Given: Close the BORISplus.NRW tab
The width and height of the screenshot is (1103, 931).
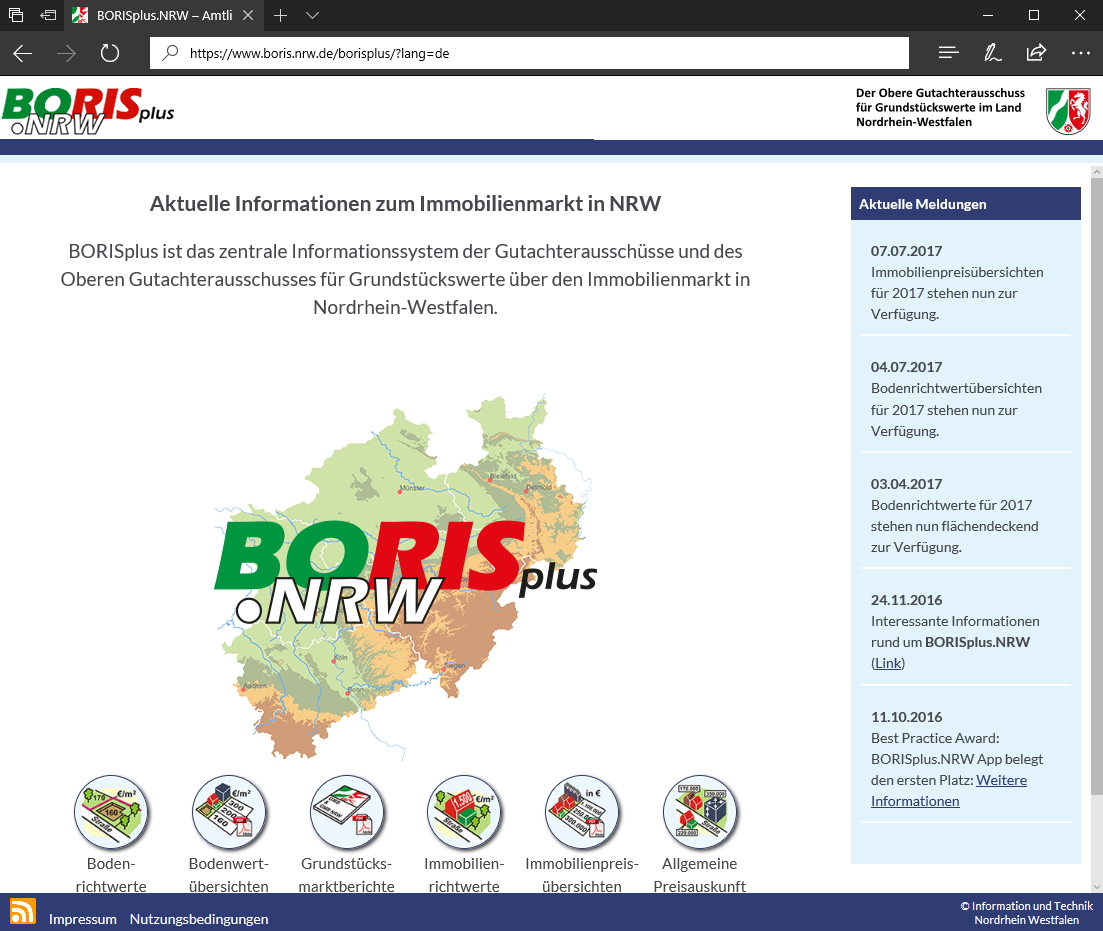Looking at the screenshot, I should (248, 15).
